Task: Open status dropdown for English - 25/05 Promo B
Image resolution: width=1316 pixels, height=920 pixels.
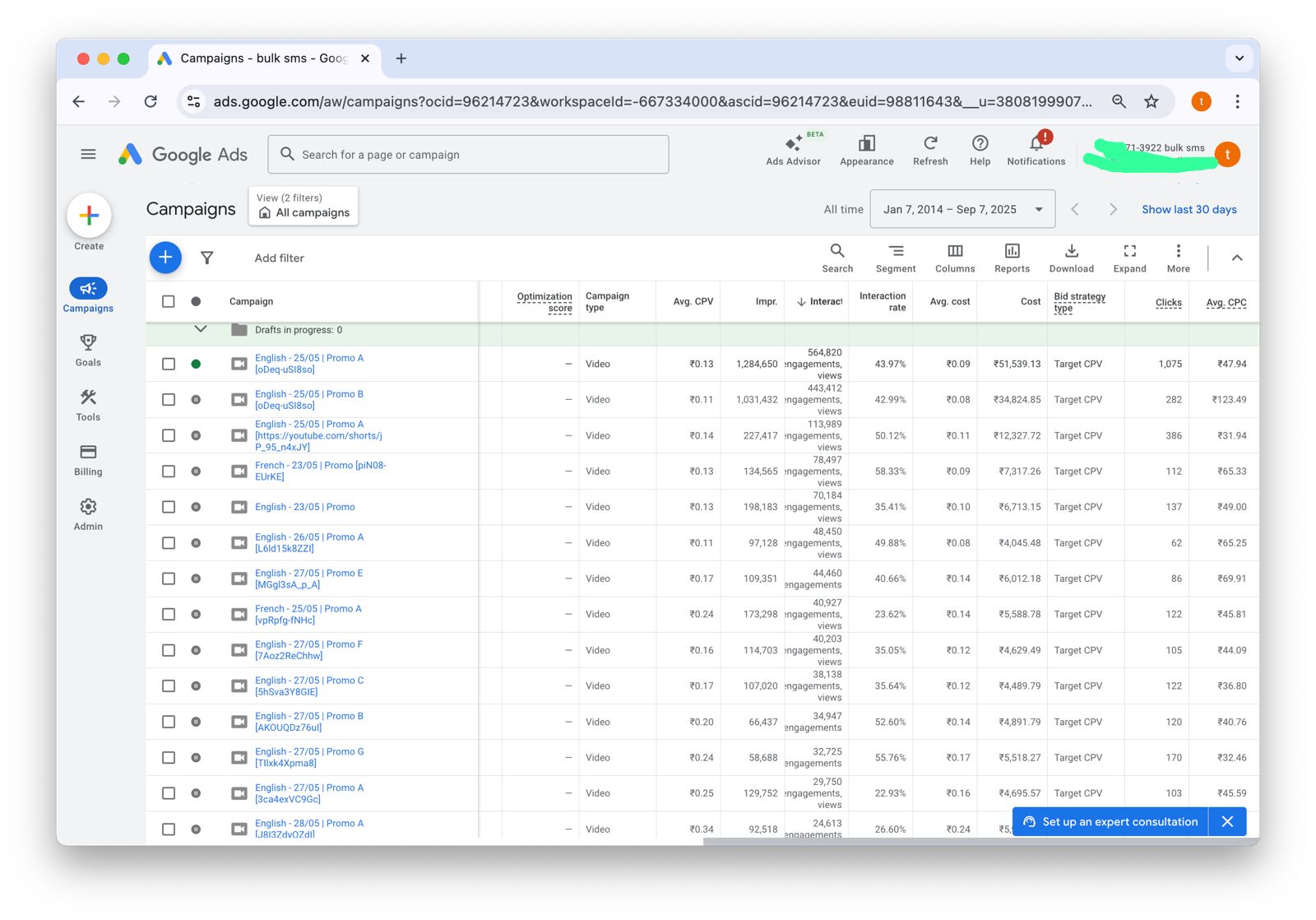Action: coord(196,399)
